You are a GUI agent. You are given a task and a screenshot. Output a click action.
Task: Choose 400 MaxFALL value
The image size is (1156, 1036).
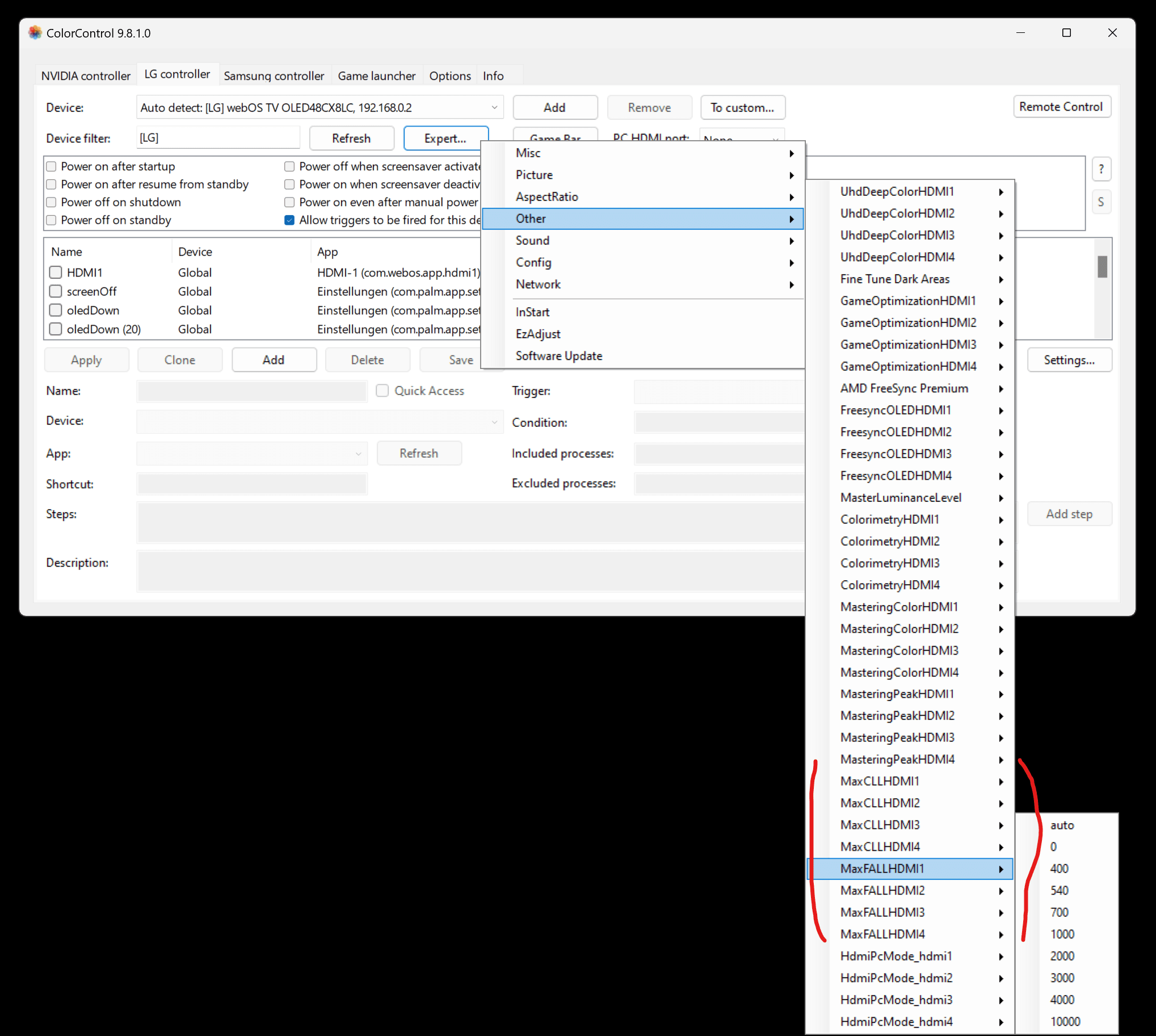[x=1067, y=869]
